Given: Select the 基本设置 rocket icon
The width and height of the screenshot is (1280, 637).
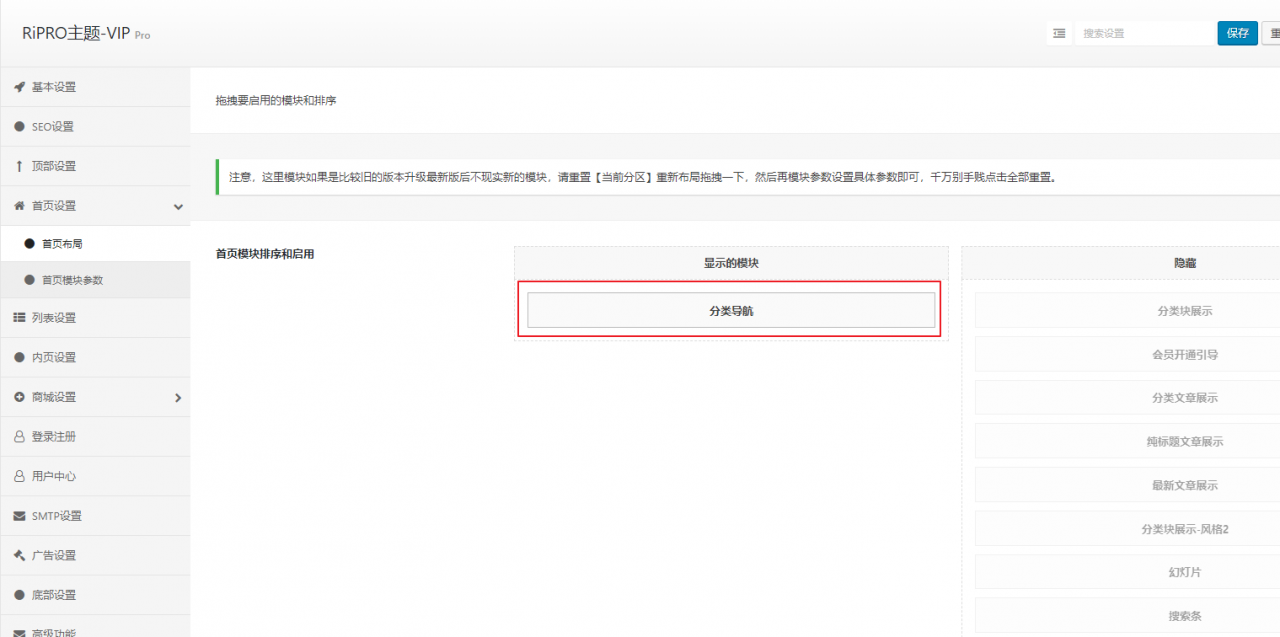Looking at the screenshot, I should (17, 87).
